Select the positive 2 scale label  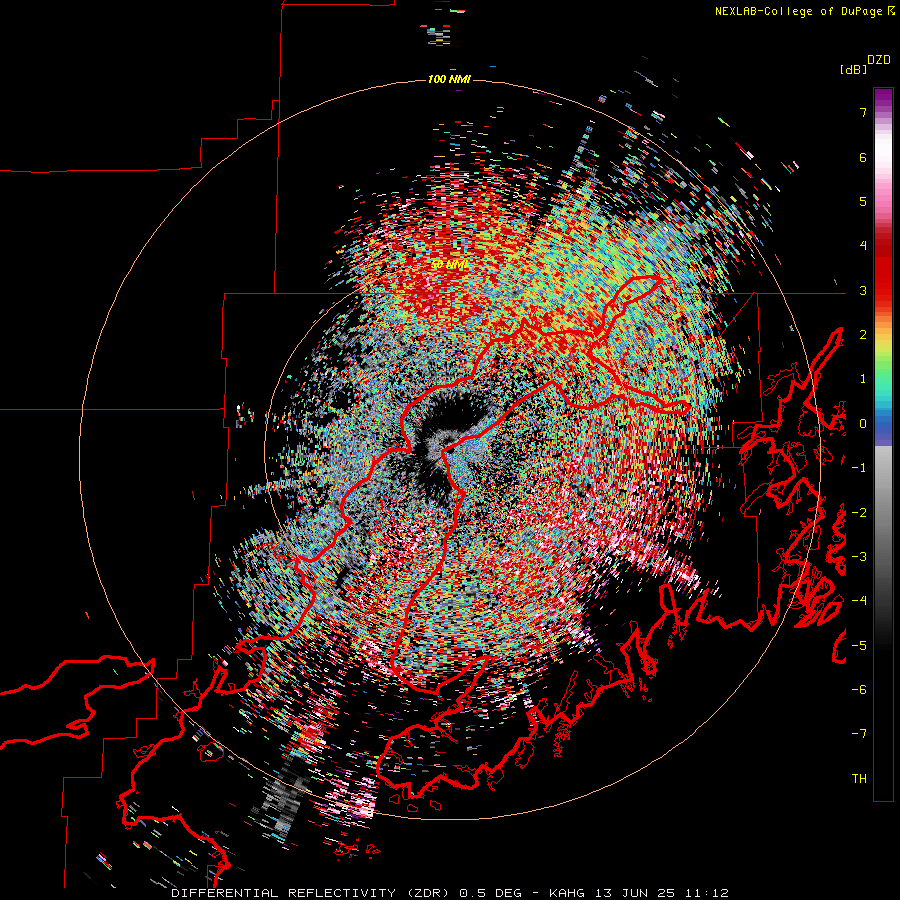(x=863, y=335)
